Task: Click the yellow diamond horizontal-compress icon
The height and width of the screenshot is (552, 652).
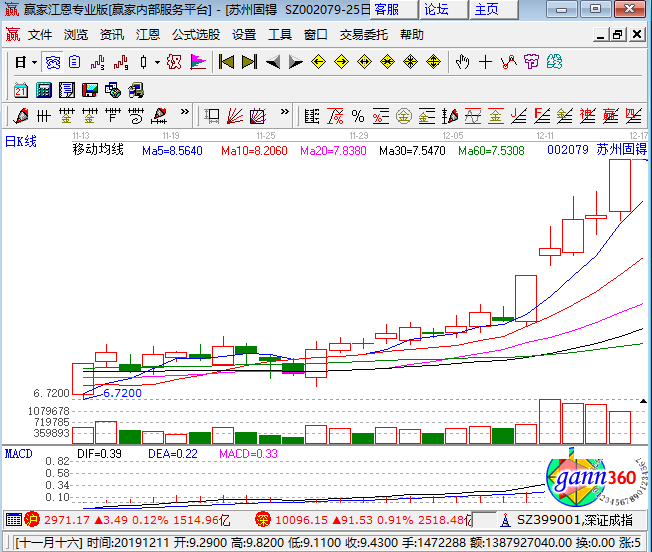Action: tap(388, 62)
